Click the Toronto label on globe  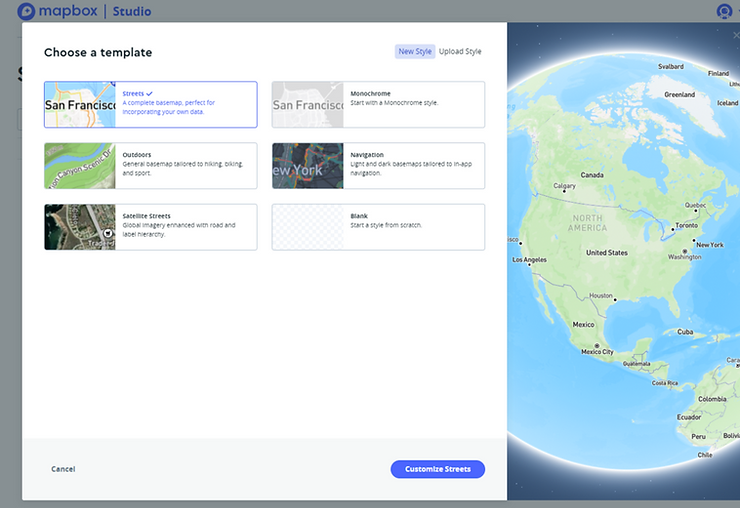coord(686,225)
